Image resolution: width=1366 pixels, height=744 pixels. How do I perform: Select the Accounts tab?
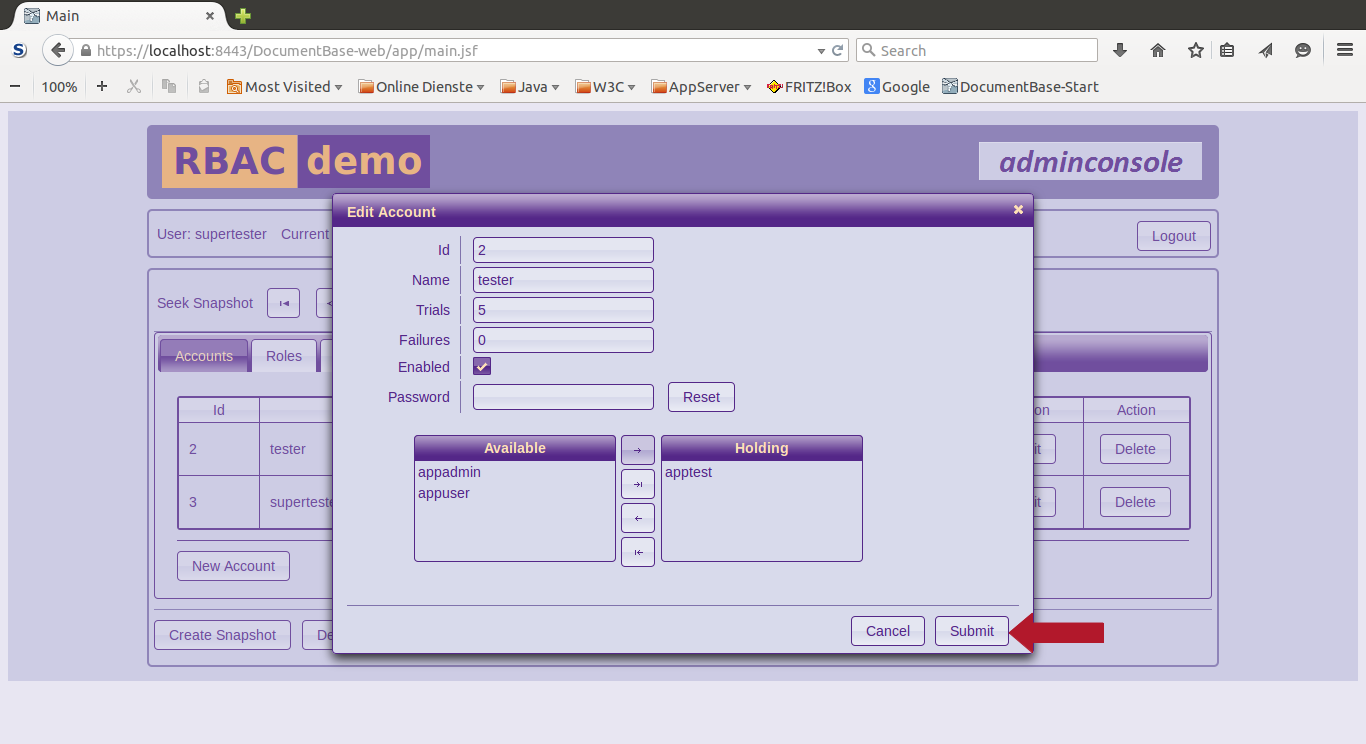click(x=204, y=356)
